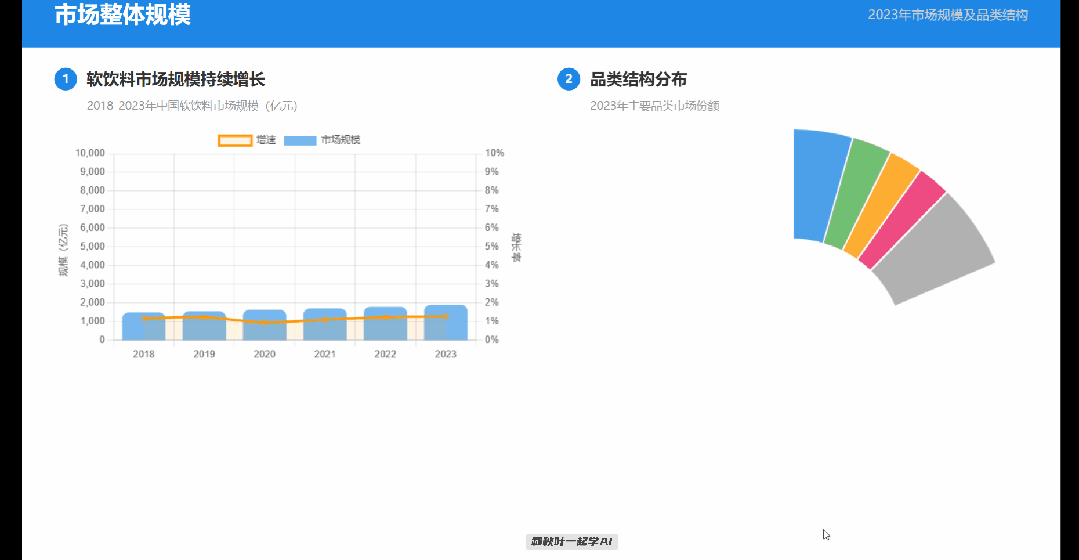Image resolution: width=1079 pixels, height=560 pixels.
Task: Click the blue number 2 section badge
Action: click(x=568, y=79)
